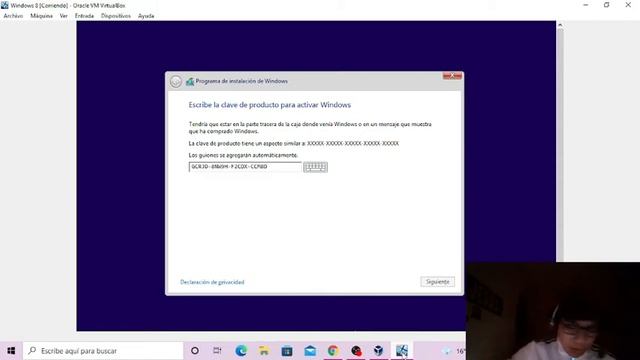Click the Windows setup title icon
The height and width of the screenshot is (360, 640).
(x=190, y=82)
